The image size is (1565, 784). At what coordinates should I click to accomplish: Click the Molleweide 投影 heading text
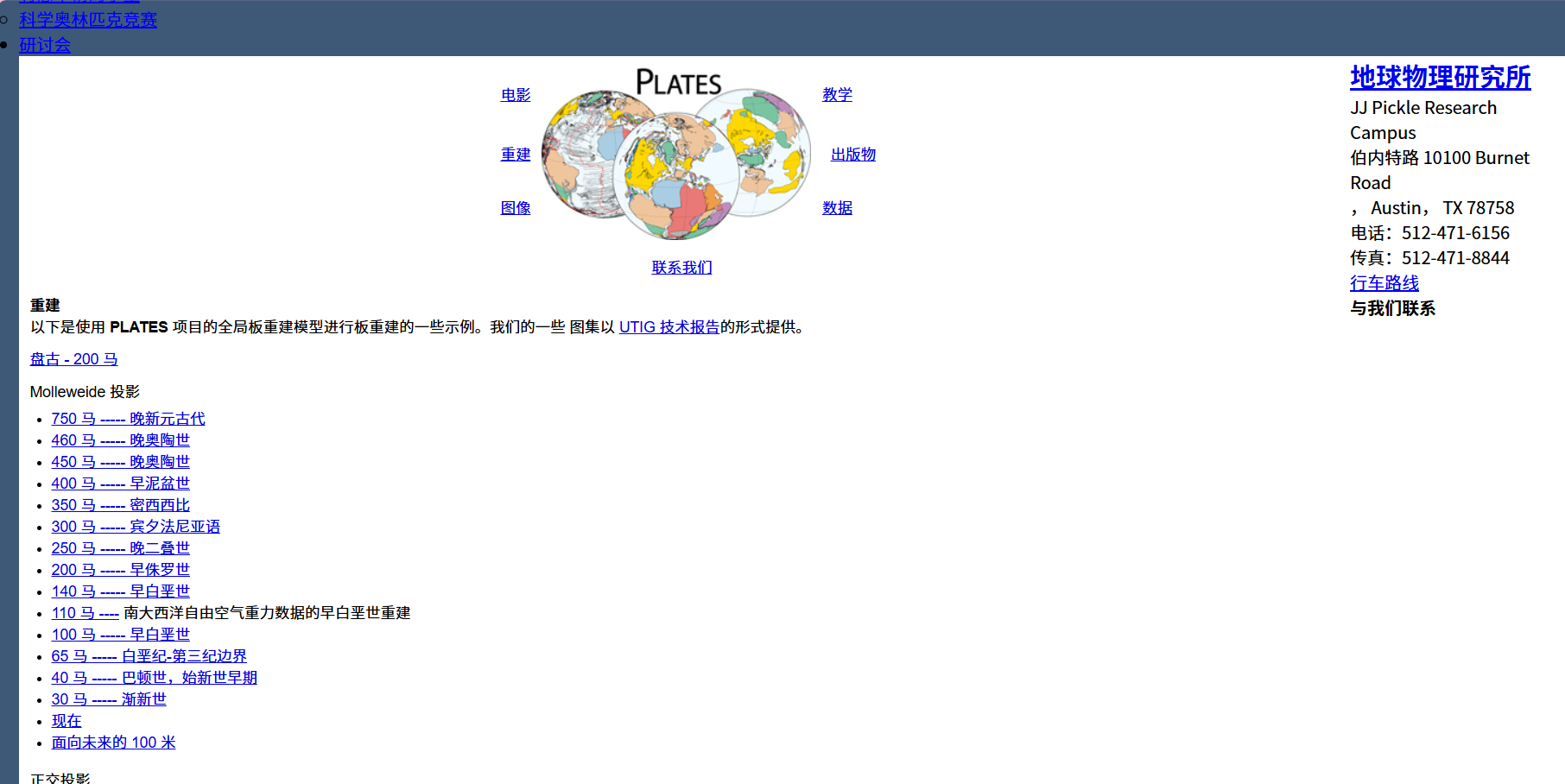point(85,392)
